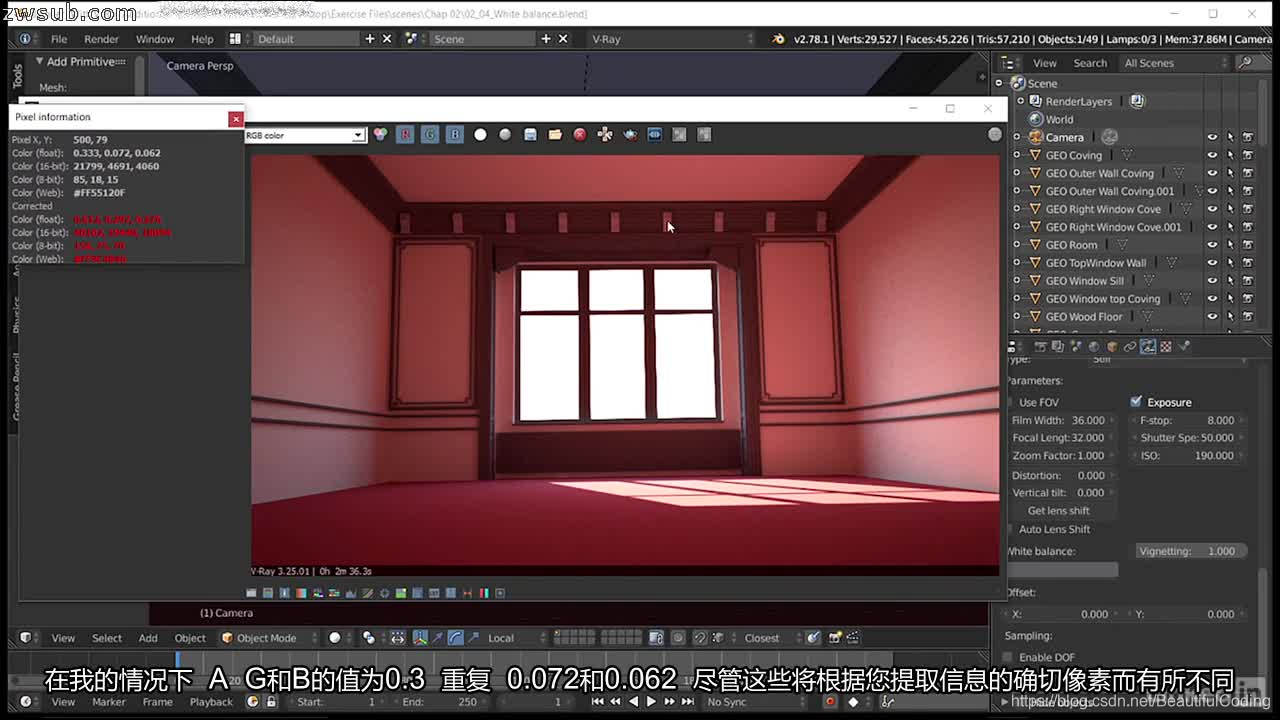
Task: Click the Tools sidebar tab
Action: 17,76
